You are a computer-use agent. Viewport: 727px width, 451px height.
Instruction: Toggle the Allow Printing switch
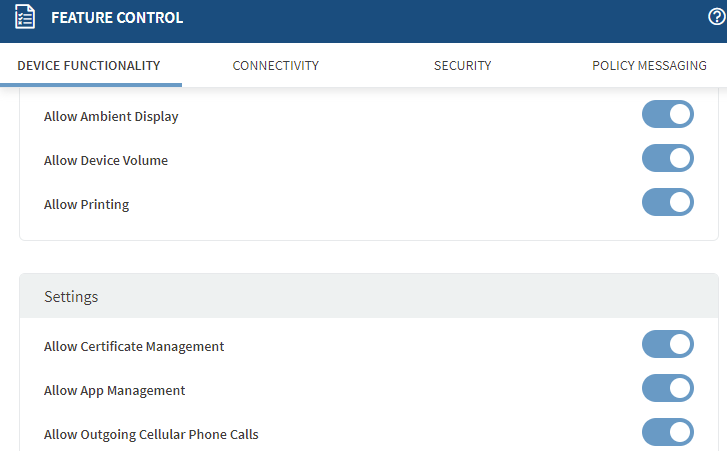pos(667,203)
